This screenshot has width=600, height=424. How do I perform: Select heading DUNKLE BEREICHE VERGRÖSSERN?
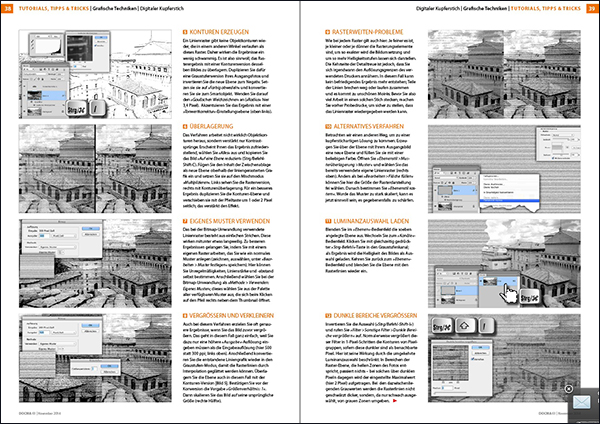click(x=375, y=316)
